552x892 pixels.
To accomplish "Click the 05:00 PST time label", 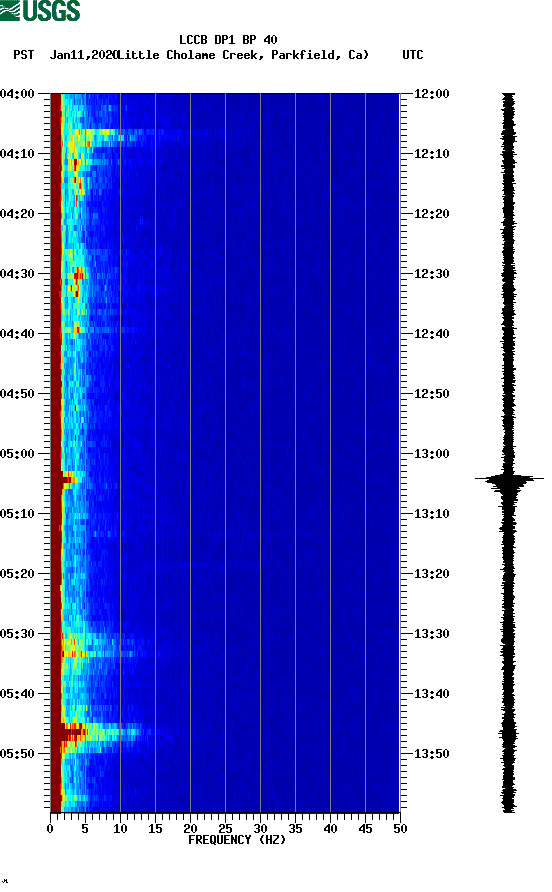I will coord(17,454).
